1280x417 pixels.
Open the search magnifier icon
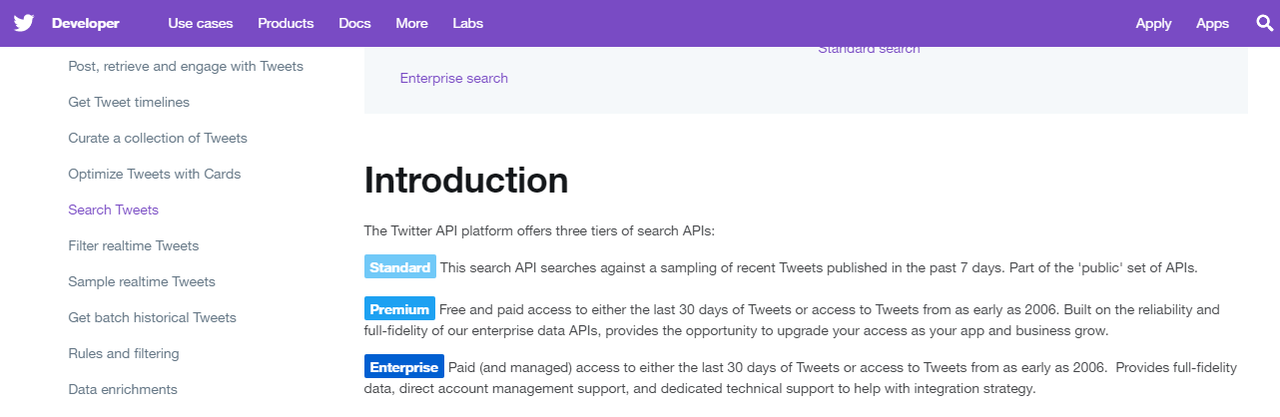click(1265, 23)
